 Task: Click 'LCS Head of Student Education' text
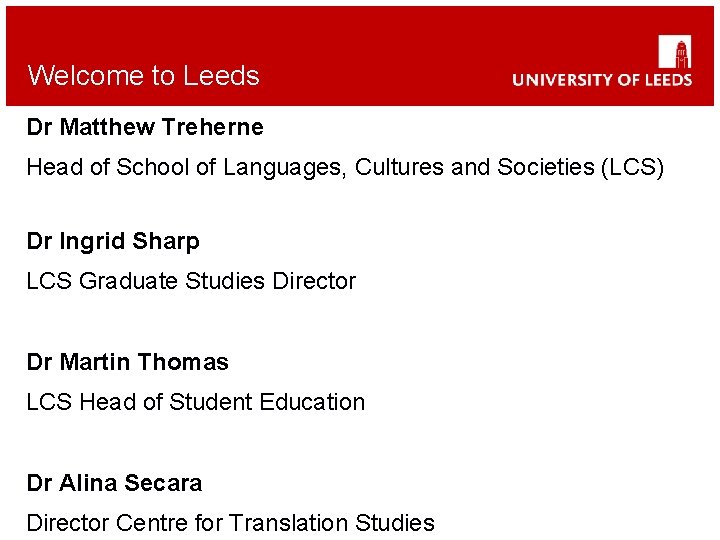point(196,402)
